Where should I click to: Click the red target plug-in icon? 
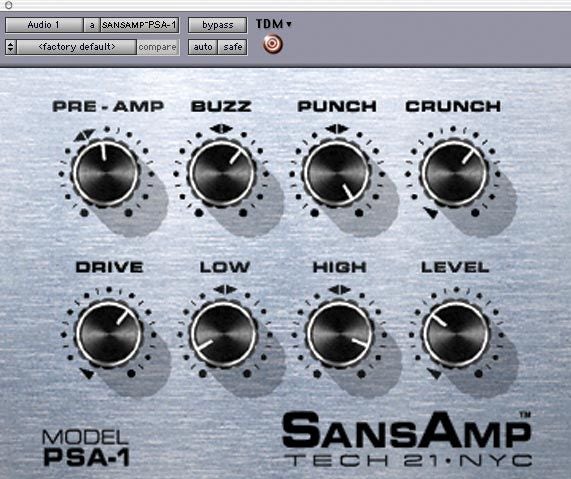click(x=272, y=44)
